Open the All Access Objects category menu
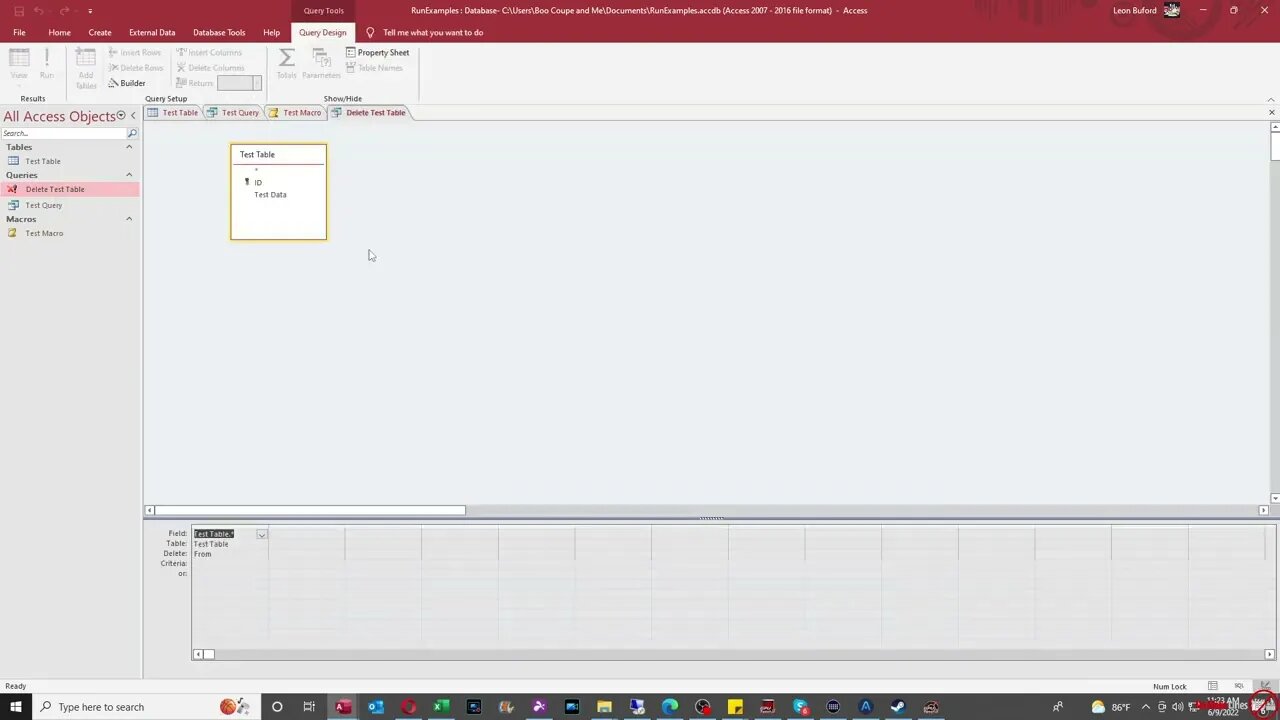Viewport: 1280px width, 720px height. pos(121,116)
